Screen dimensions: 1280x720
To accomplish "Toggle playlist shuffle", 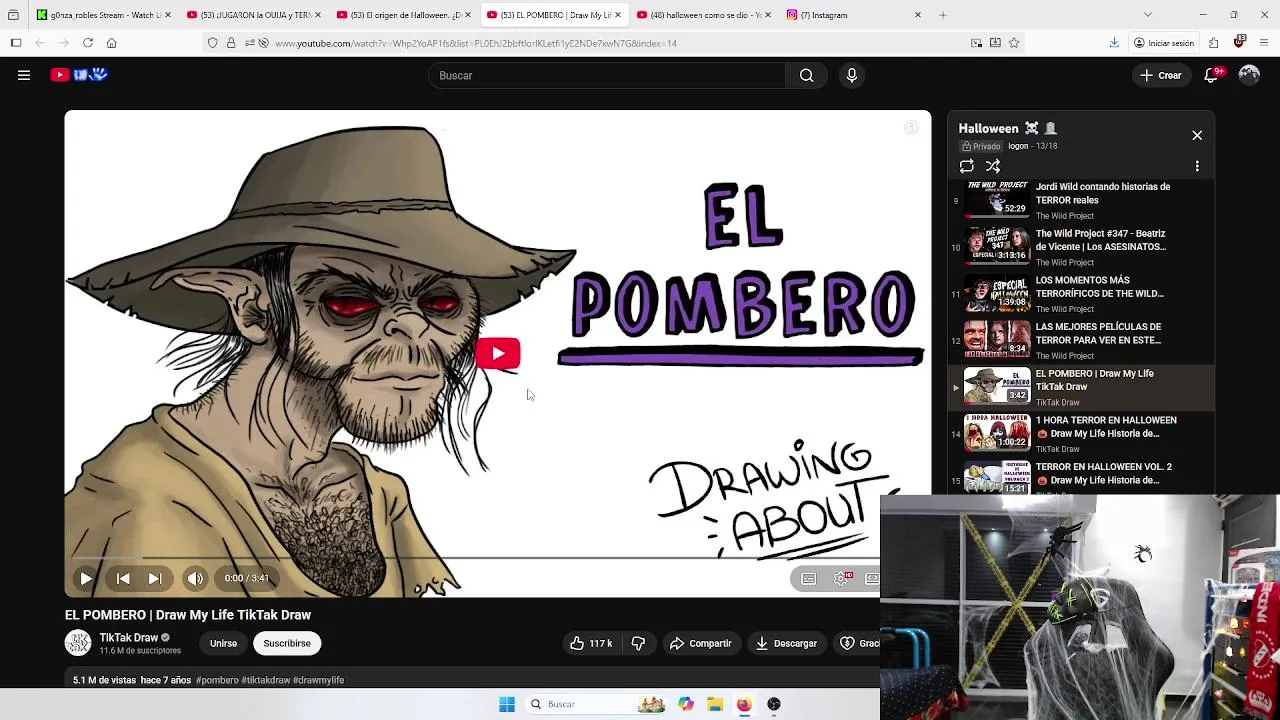I will 993,166.
